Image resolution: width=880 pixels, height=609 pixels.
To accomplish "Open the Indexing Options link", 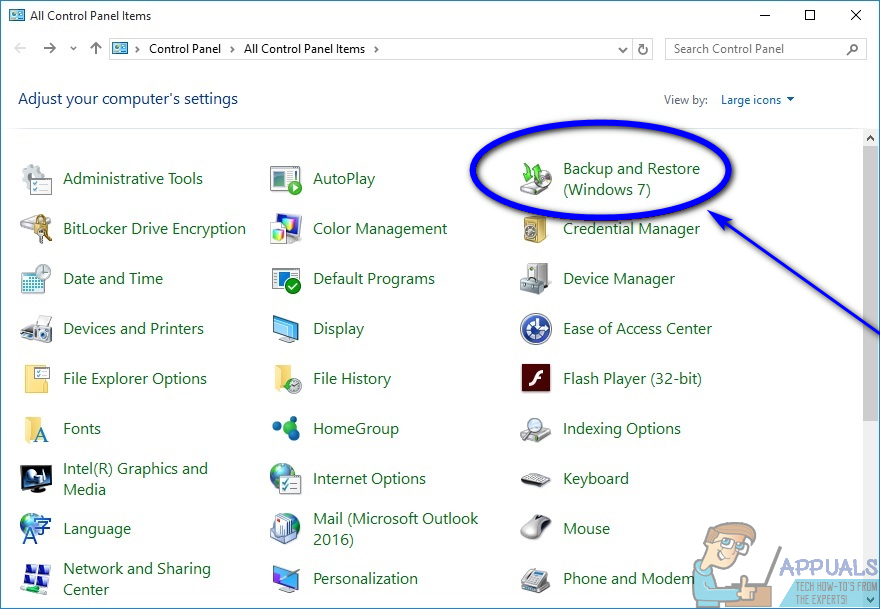I will [x=622, y=429].
